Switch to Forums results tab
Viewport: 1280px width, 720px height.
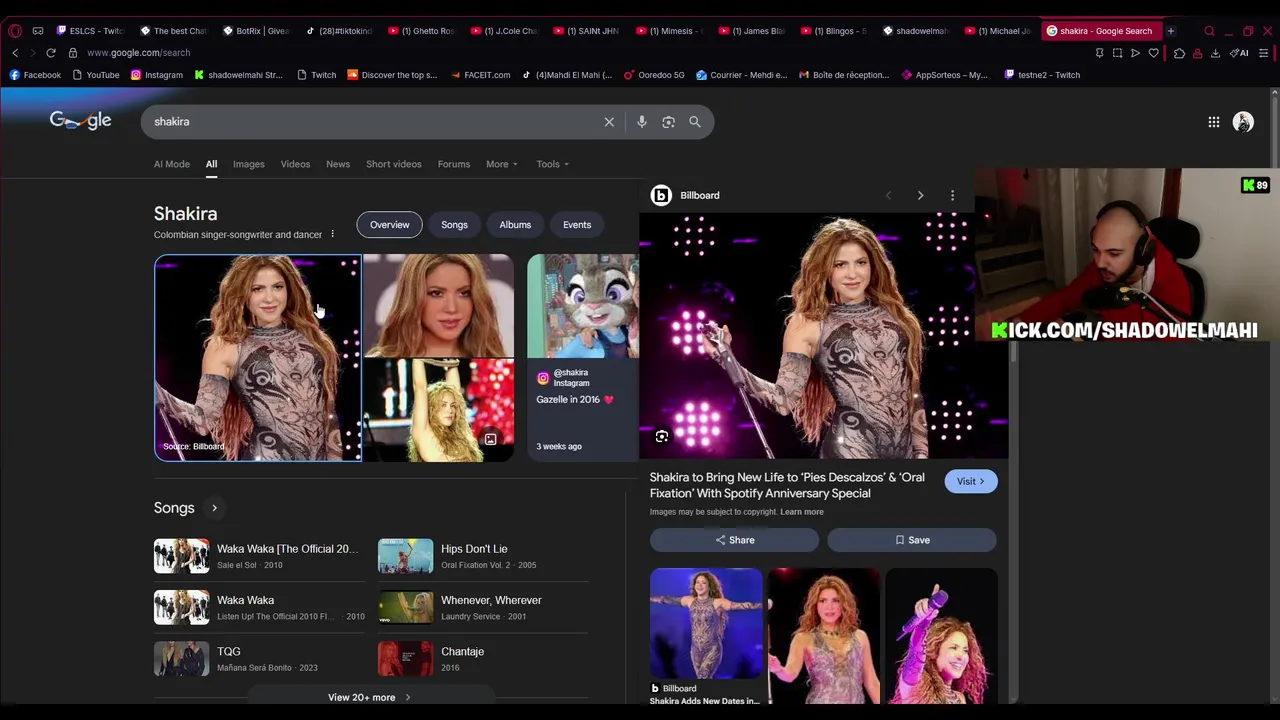coord(454,164)
